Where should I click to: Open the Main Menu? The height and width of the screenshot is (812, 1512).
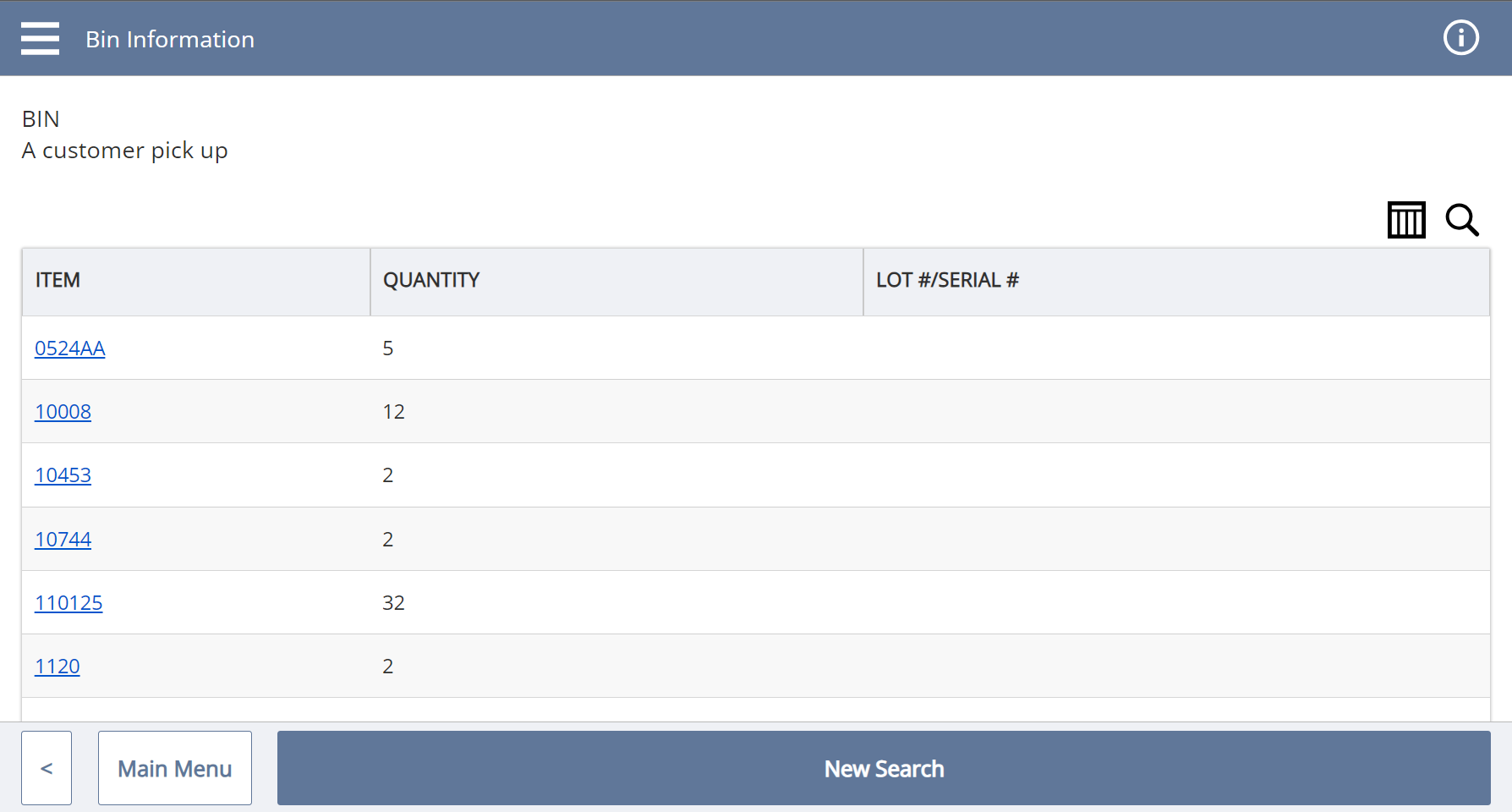174,768
